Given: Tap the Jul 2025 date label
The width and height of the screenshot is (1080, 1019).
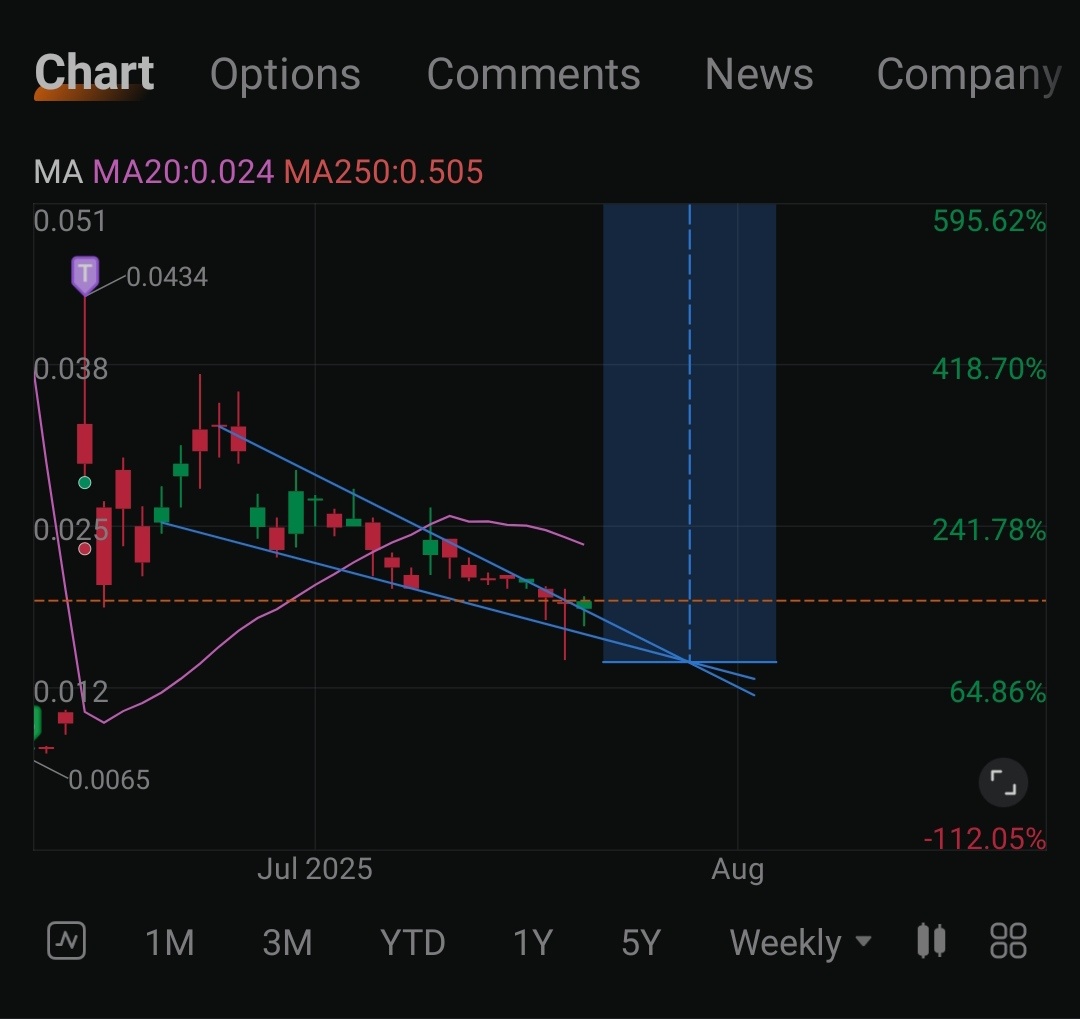Looking at the screenshot, I should pos(315,869).
